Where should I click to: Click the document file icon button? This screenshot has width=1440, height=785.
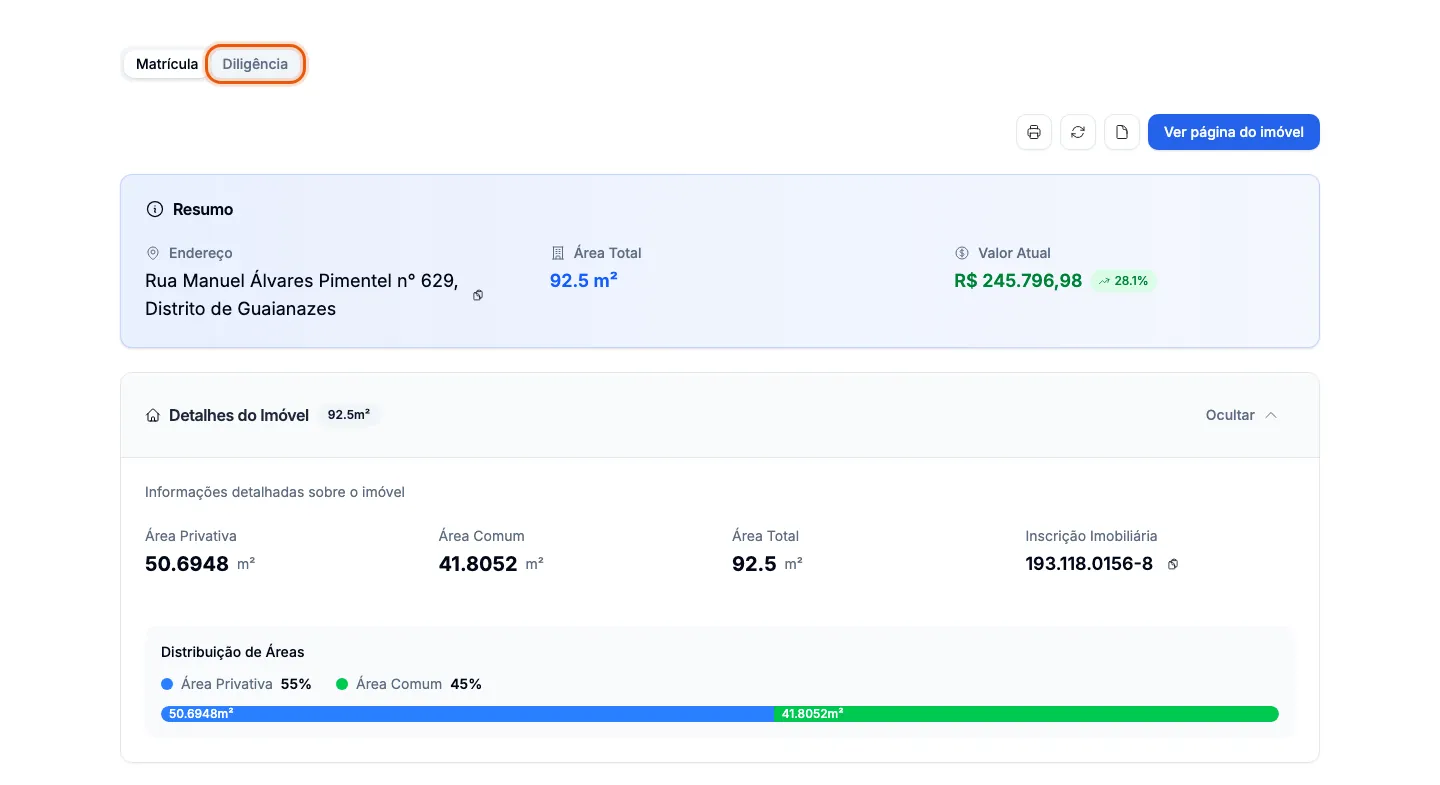point(1122,132)
